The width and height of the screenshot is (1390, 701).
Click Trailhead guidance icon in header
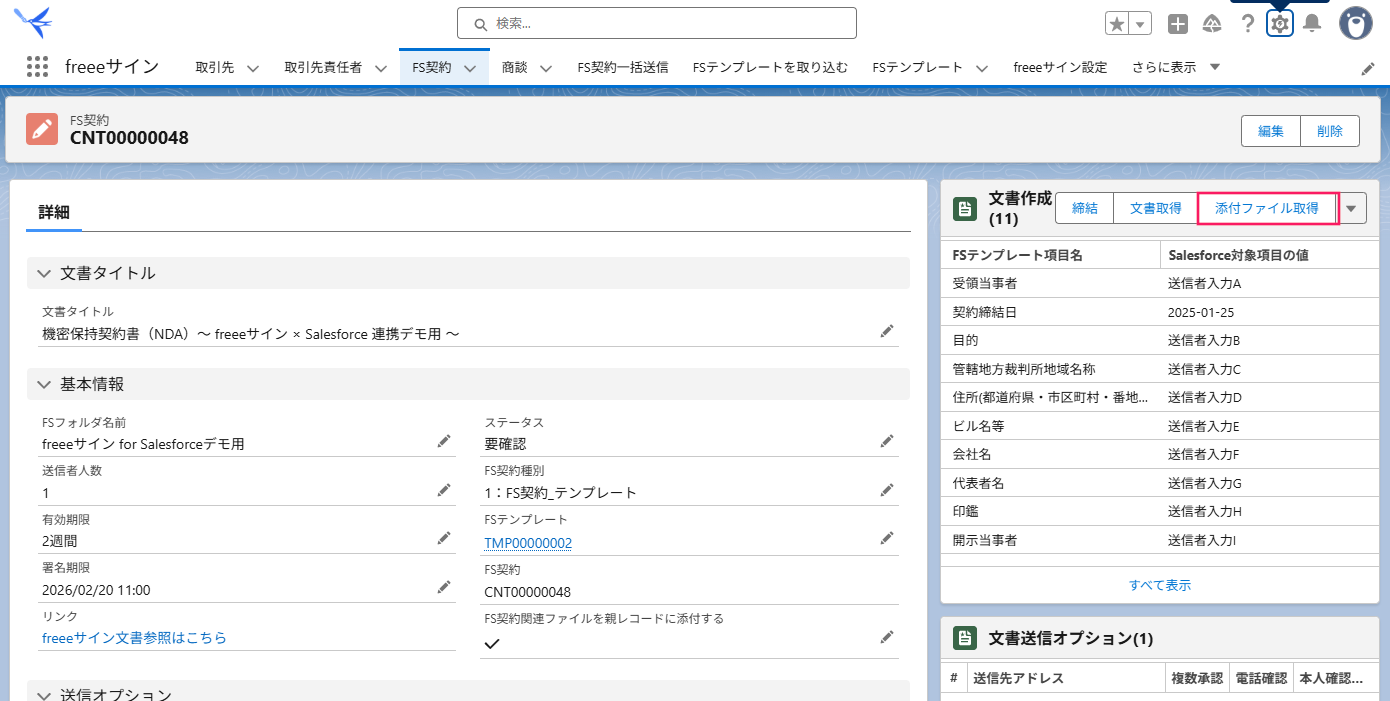pos(1212,24)
